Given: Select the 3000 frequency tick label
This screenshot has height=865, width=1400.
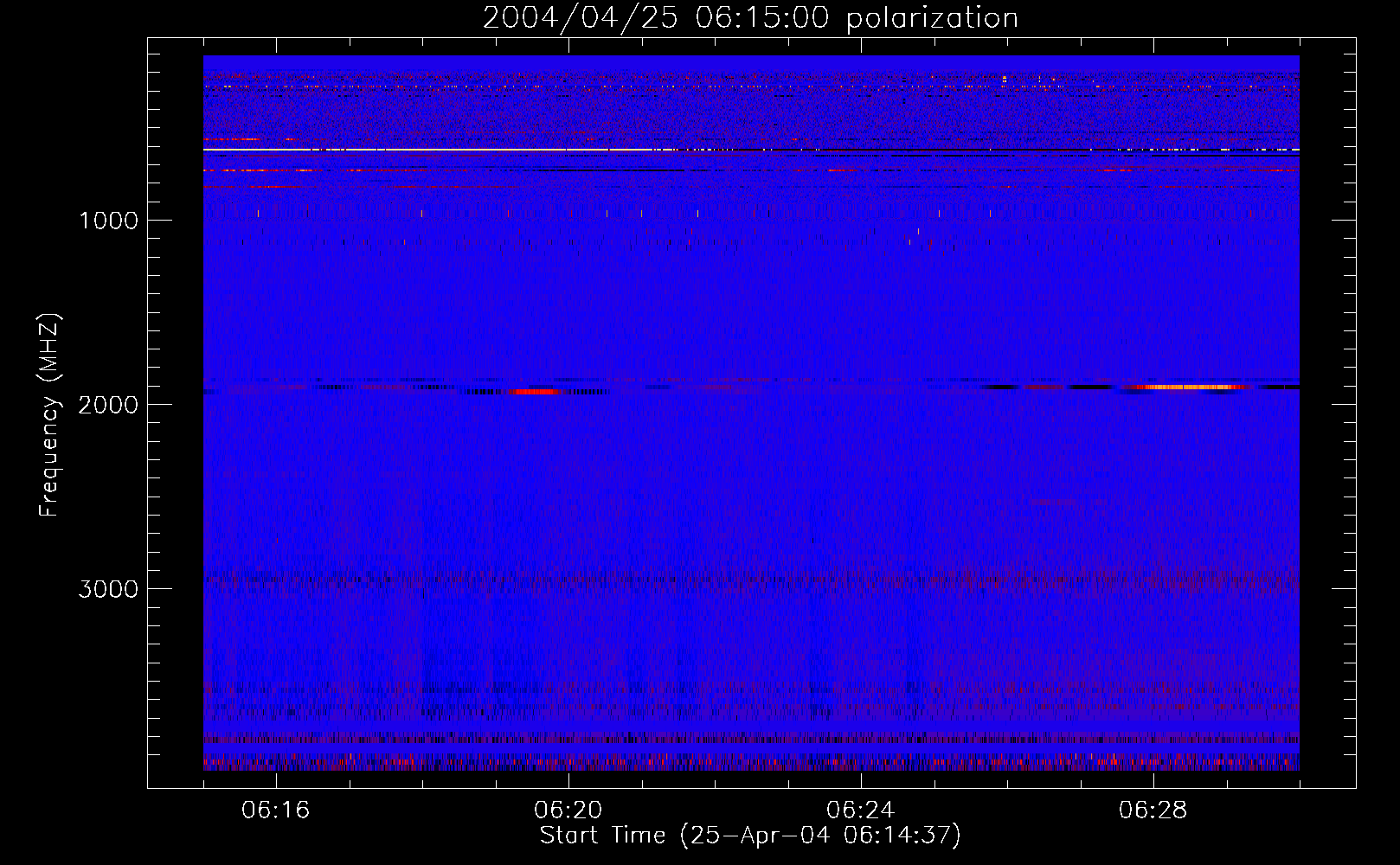Looking at the screenshot, I should pos(108,589).
